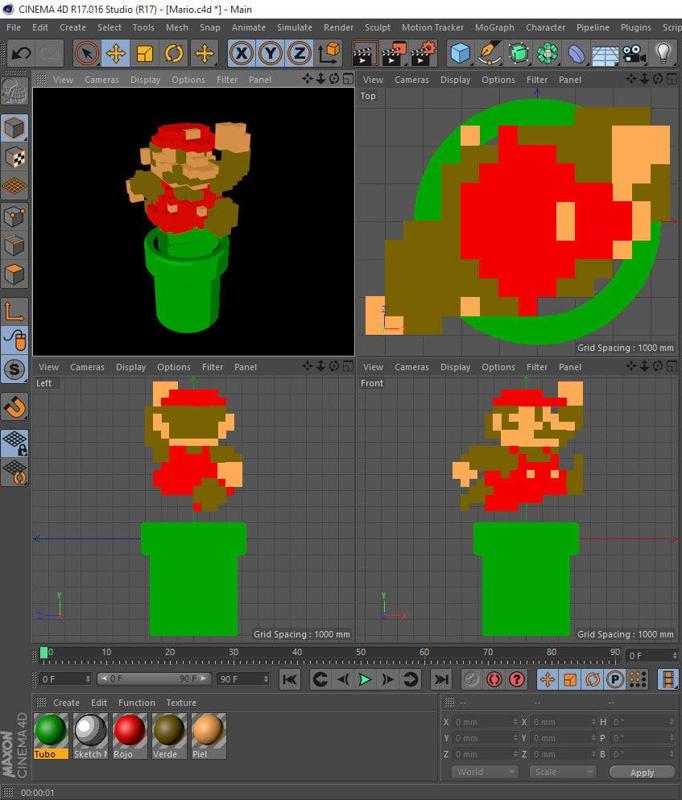Toggle parameter P keyframe recording icon
This screenshot has width=682, height=800.
coord(615,679)
